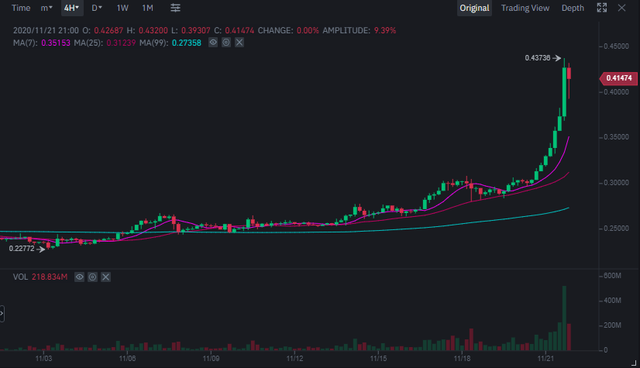Open the minutes interval dropdown
Image resolution: width=640 pixels, height=368 pixels.
coord(46,8)
